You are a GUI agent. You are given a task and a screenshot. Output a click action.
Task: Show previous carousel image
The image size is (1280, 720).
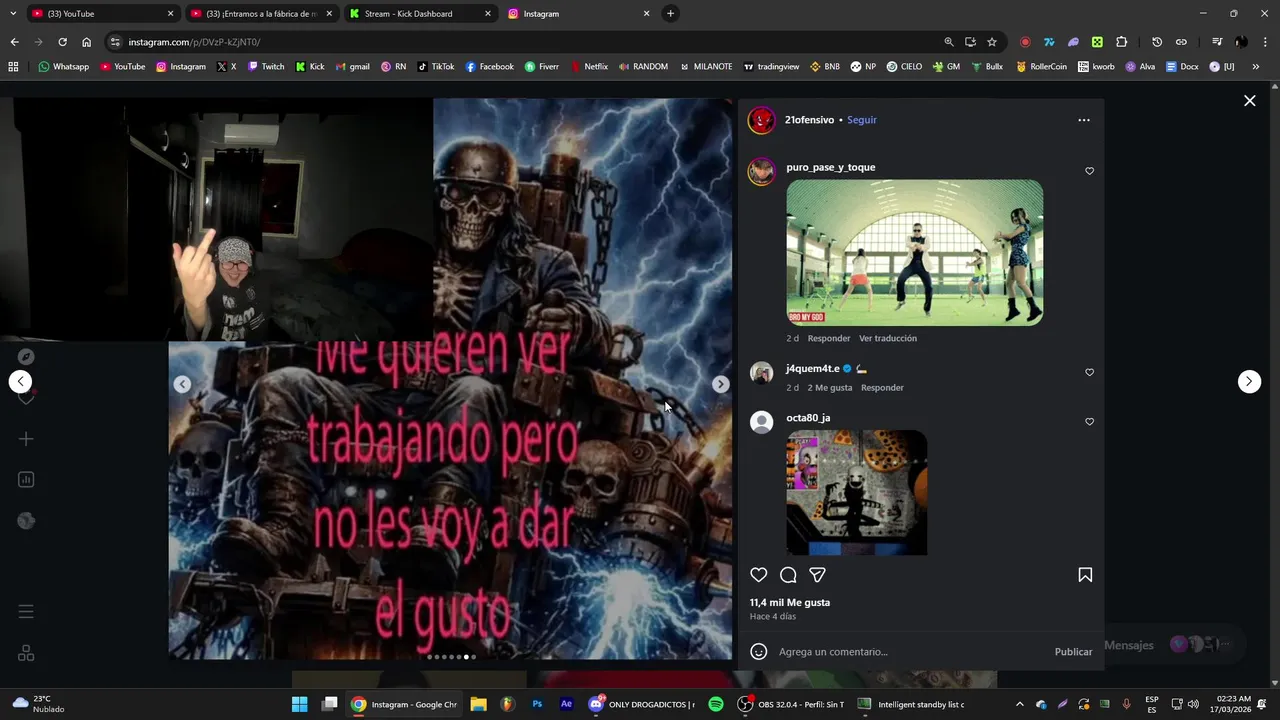click(182, 384)
